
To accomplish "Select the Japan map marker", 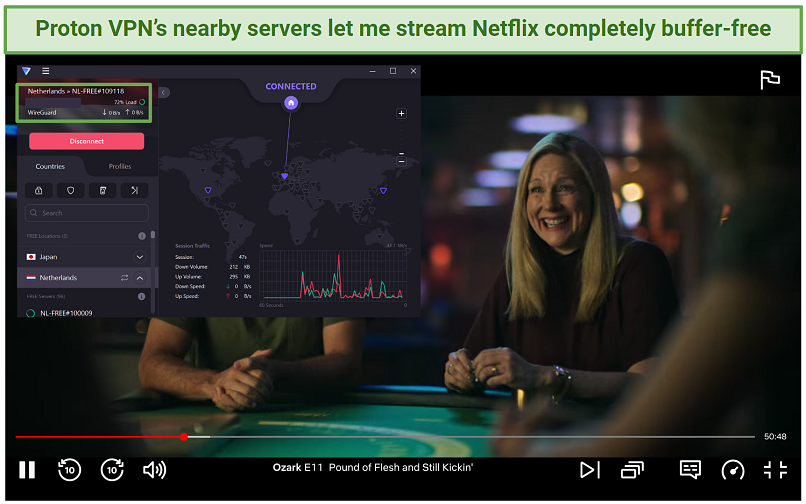I will tap(383, 191).
